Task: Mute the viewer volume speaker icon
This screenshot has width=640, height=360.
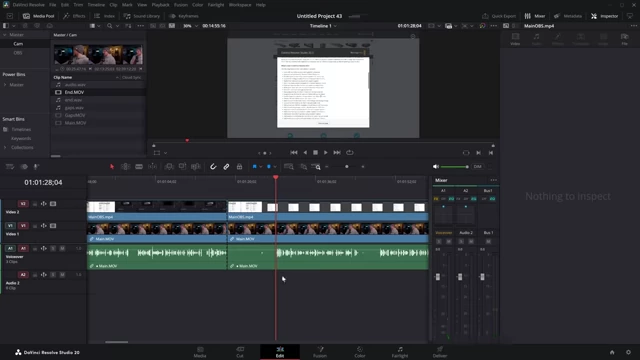Action: pos(436,167)
